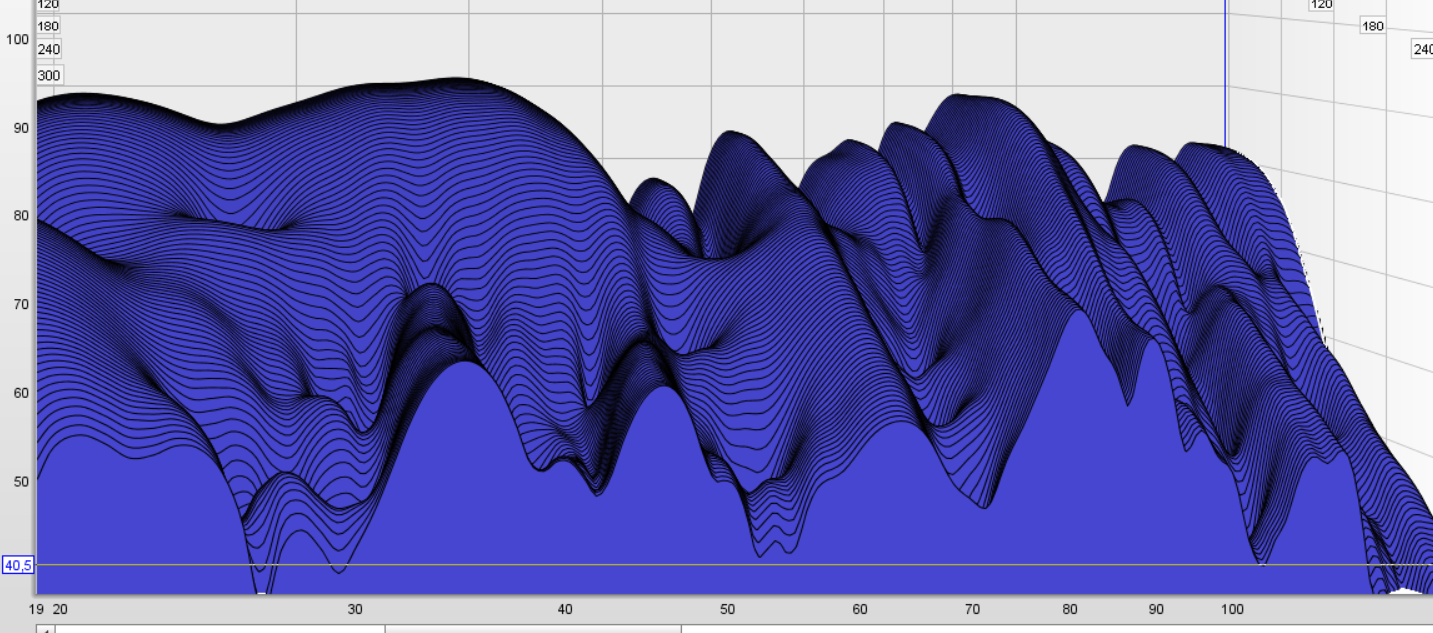Click the 50 Hz label on frequency axis
This screenshot has width=1433, height=633.
(x=727, y=609)
